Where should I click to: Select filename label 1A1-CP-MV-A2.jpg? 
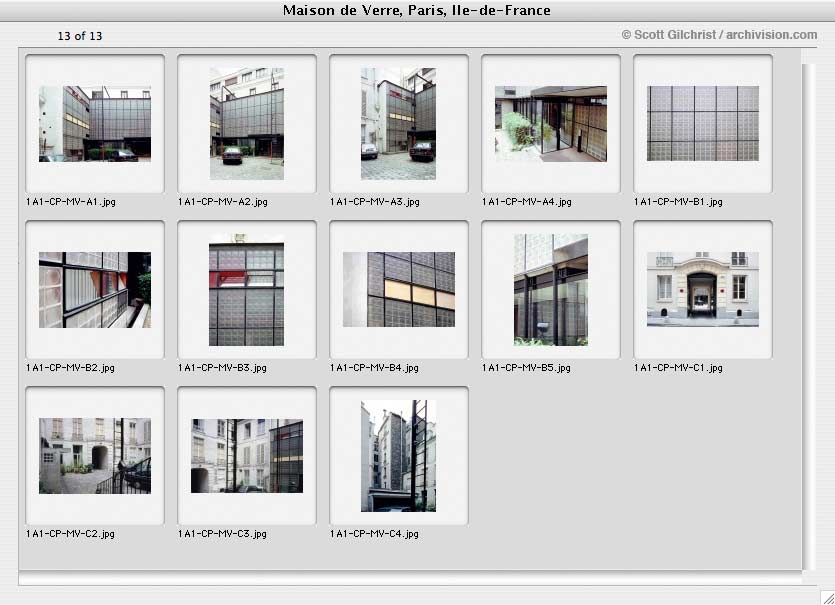(x=223, y=202)
